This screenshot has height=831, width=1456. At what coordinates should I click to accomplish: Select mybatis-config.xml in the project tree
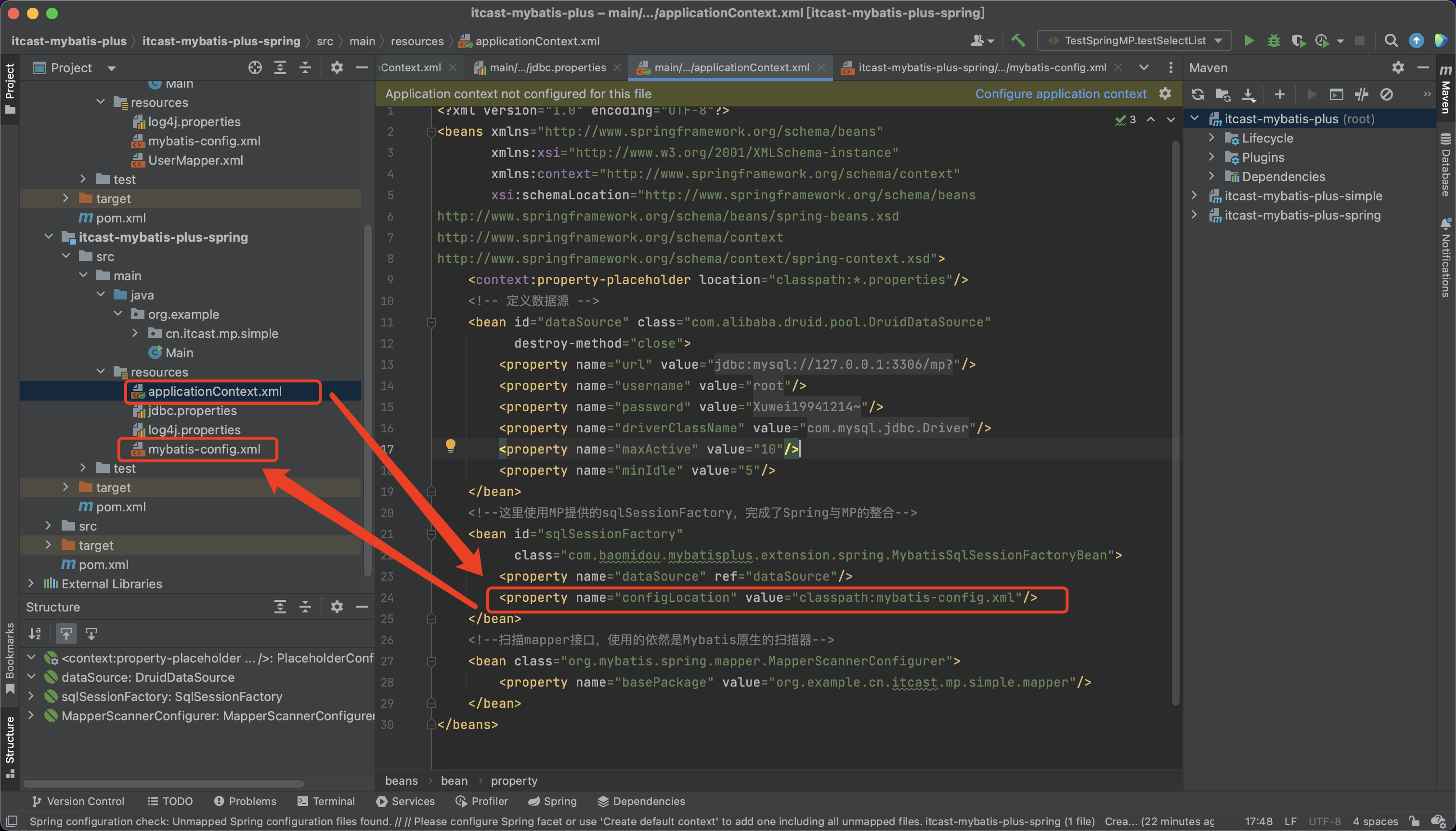tap(204, 449)
